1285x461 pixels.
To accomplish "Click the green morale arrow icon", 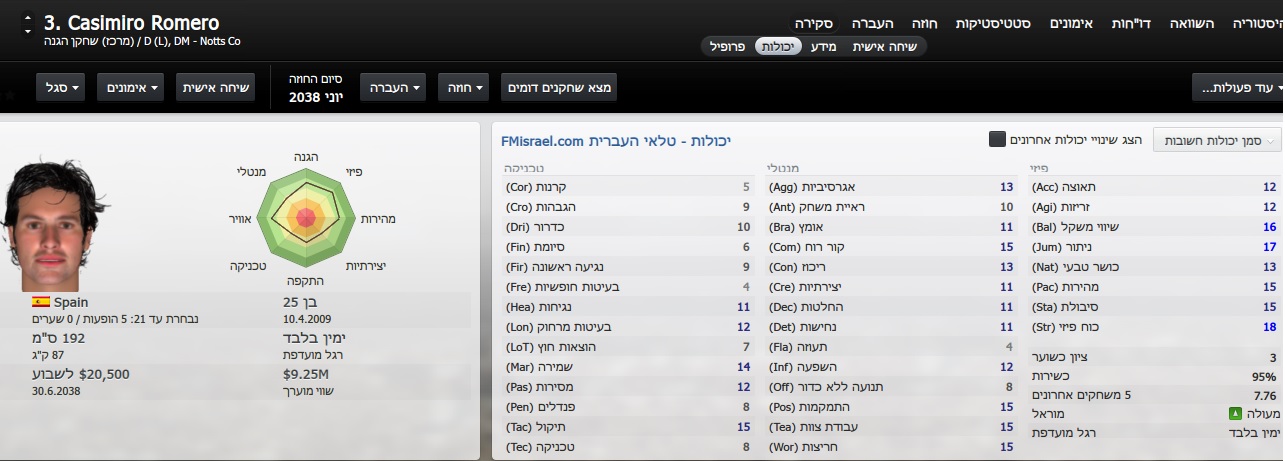I will point(1235,413).
